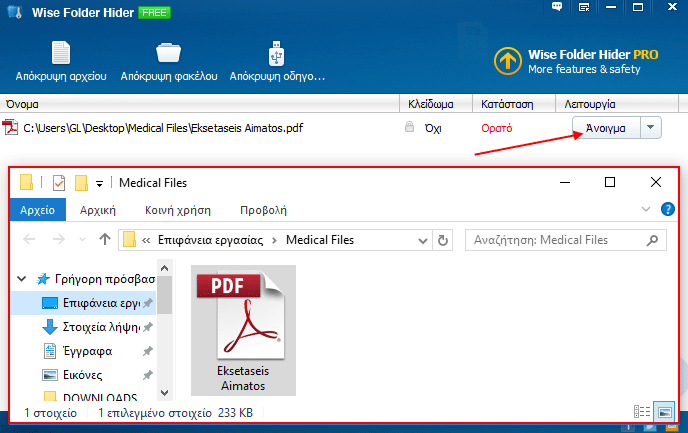This screenshot has height=433, width=688.
Task: Click the lock icon in the Κλείδωμα column
Action: [x=408, y=128]
